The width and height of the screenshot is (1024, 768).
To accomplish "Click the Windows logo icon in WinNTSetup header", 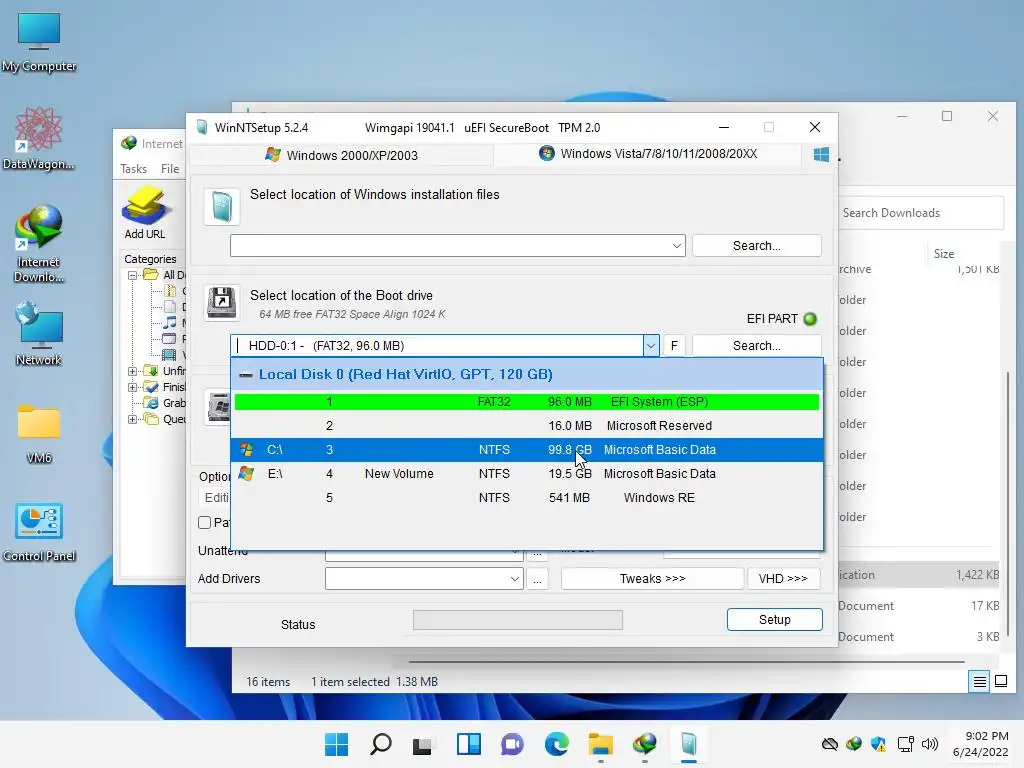I will coord(821,155).
